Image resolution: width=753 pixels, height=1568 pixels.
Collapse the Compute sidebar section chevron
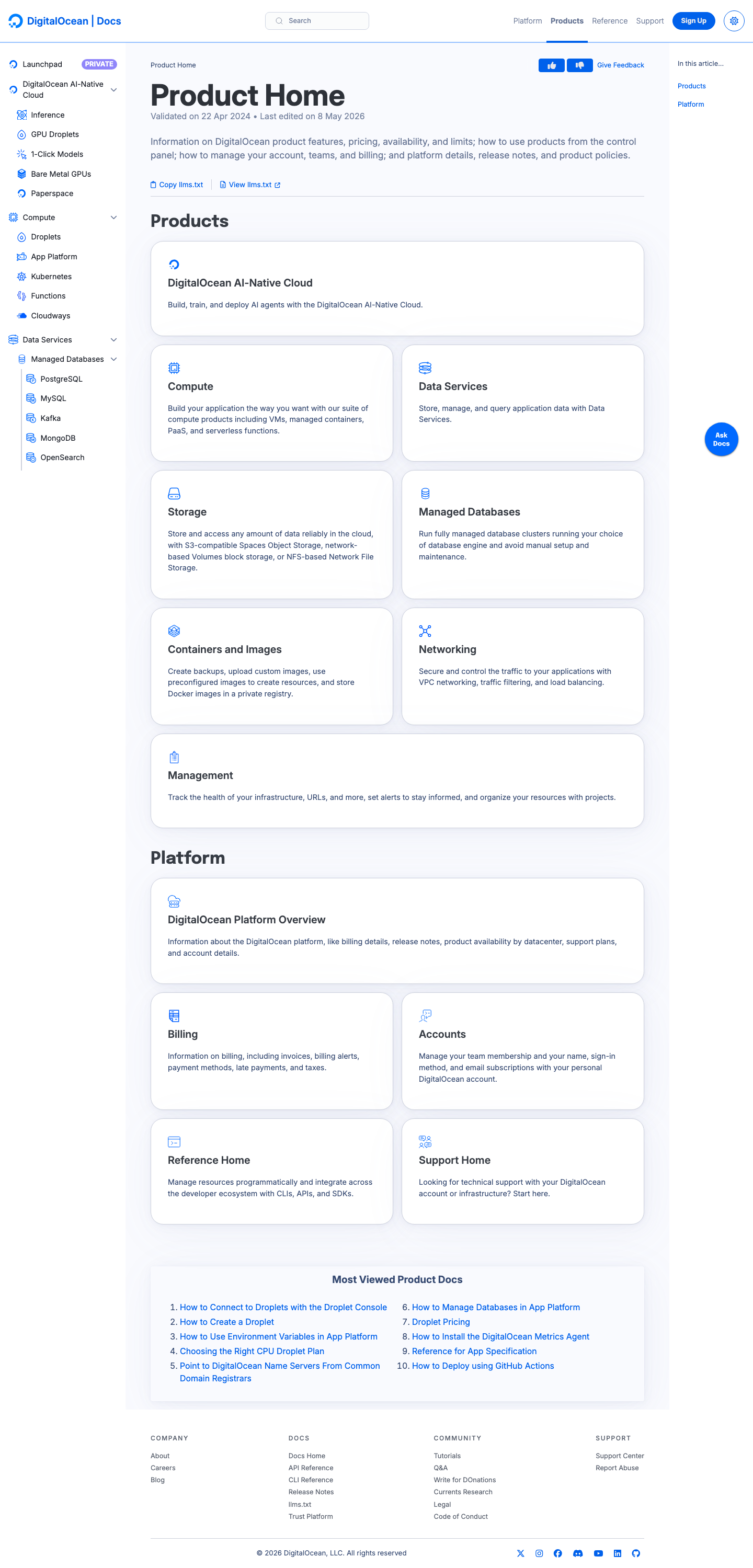point(113,218)
